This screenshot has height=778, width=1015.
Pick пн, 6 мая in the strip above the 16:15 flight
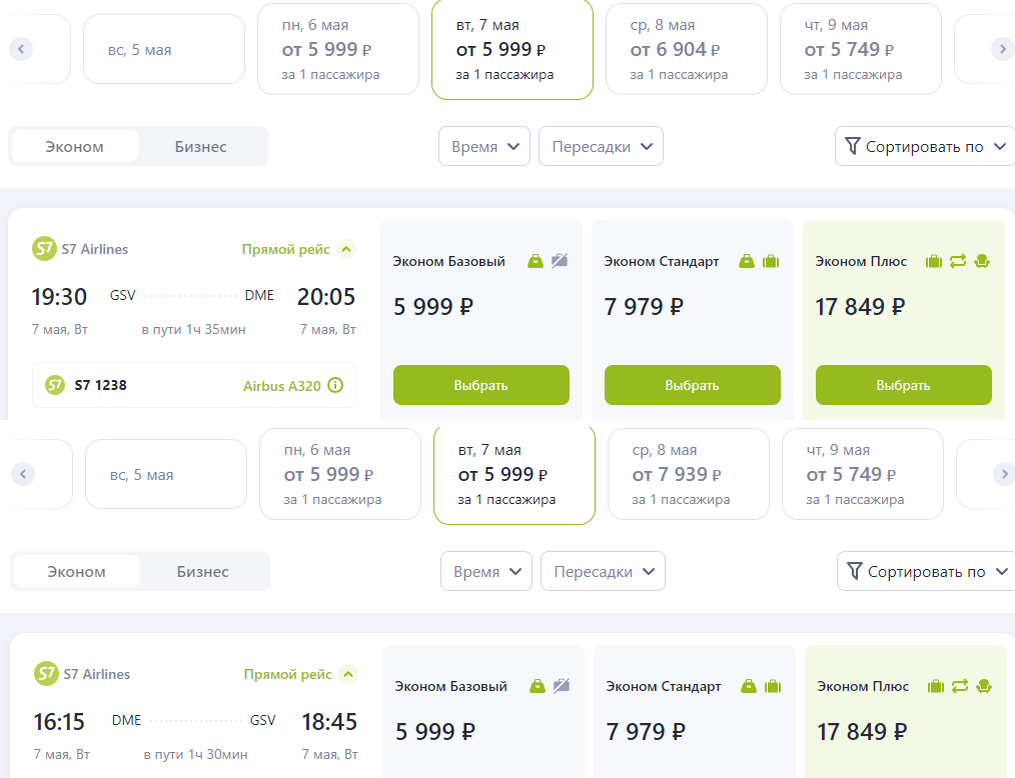click(x=340, y=474)
